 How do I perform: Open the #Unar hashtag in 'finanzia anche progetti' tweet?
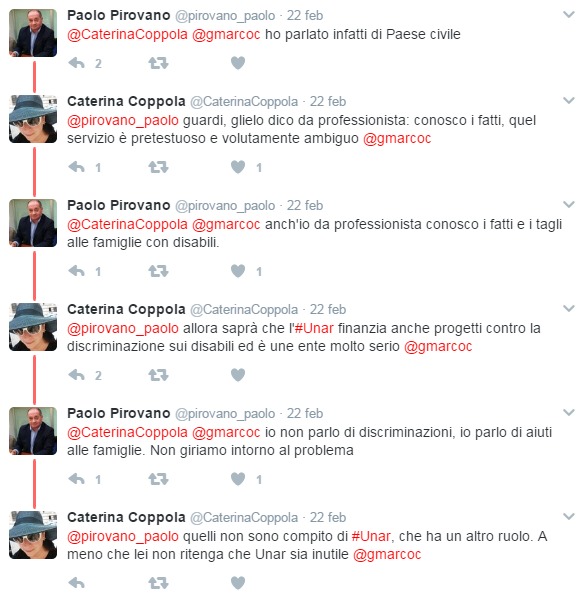(314, 328)
